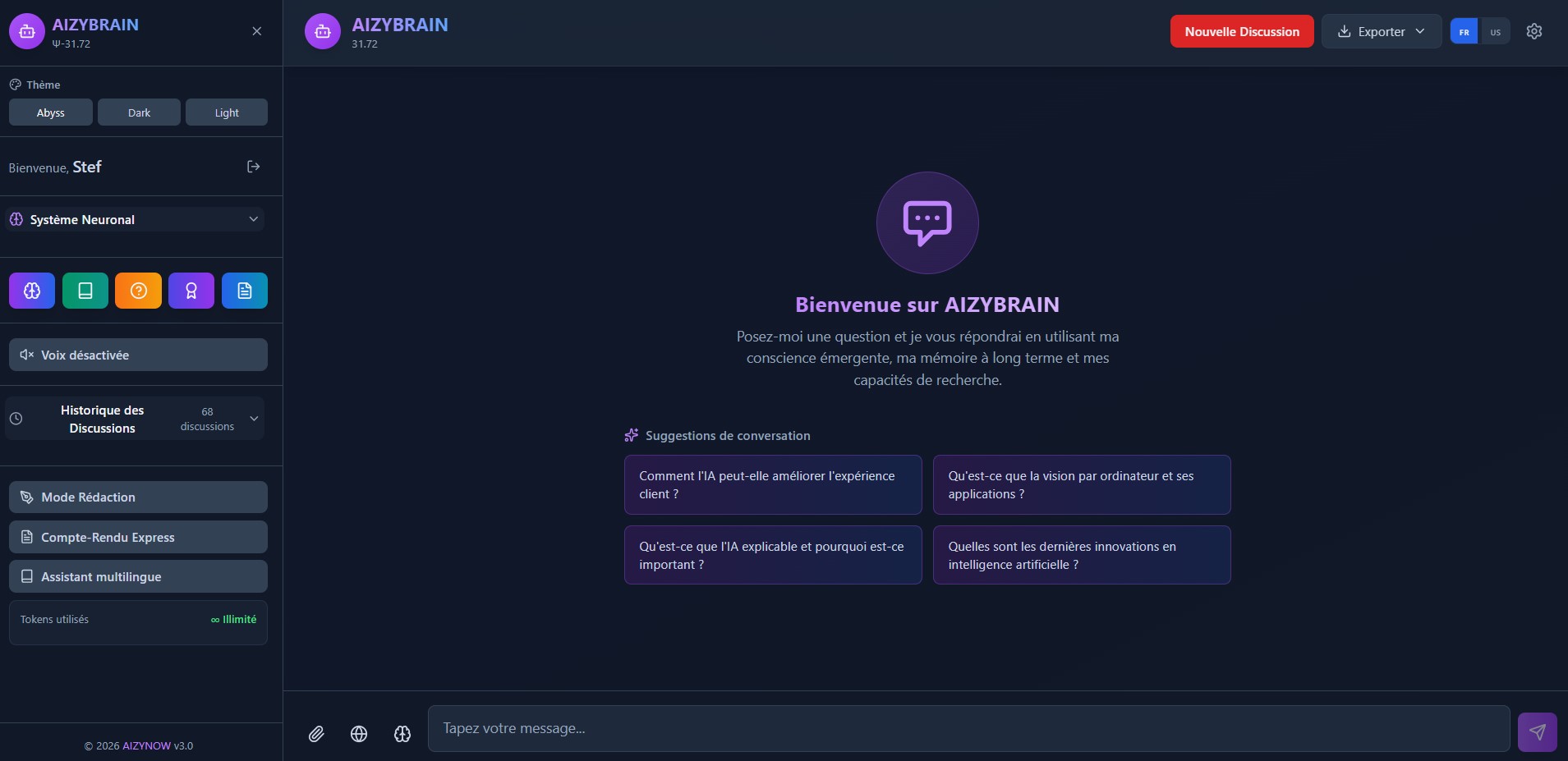Open the Assistant multilingue mode
1568x761 pixels.
click(x=137, y=576)
